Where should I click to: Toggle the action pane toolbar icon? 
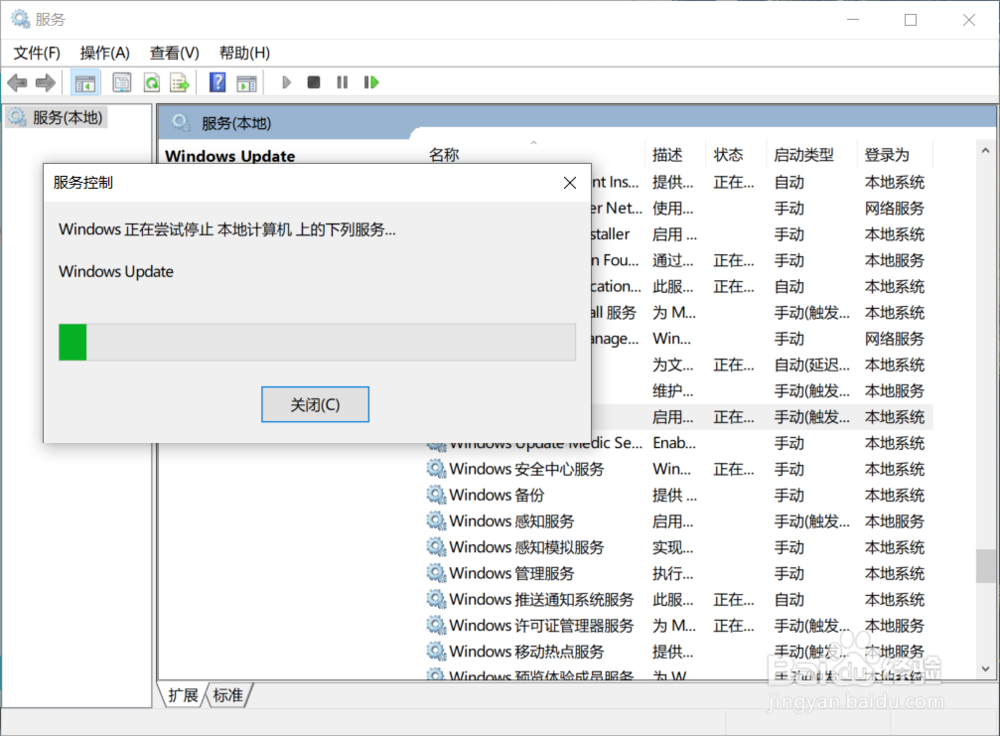[246, 82]
